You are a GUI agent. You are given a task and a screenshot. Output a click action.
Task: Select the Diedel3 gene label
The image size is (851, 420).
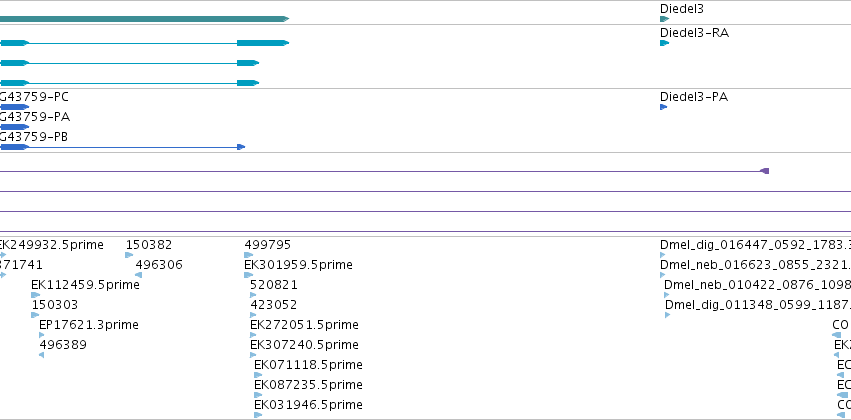[x=682, y=9]
